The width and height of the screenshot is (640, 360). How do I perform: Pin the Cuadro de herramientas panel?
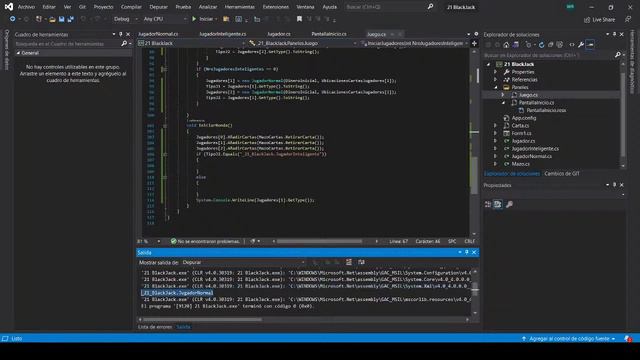tap(120, 35)
